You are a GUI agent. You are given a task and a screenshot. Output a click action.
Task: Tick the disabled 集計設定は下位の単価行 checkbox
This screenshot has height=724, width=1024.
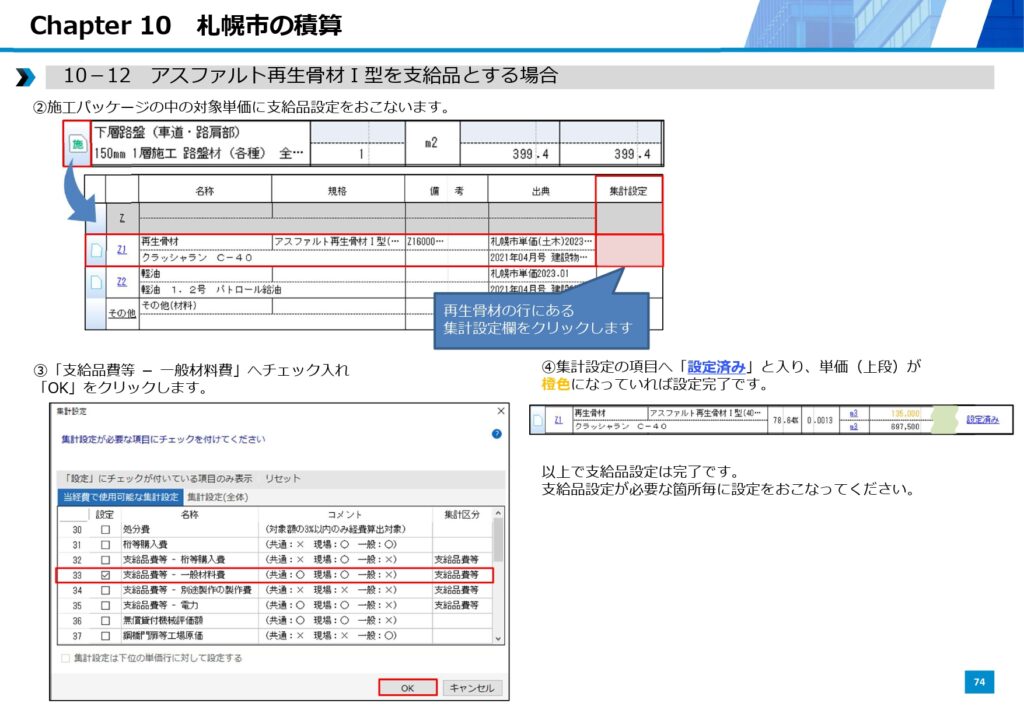coord(66,658)
